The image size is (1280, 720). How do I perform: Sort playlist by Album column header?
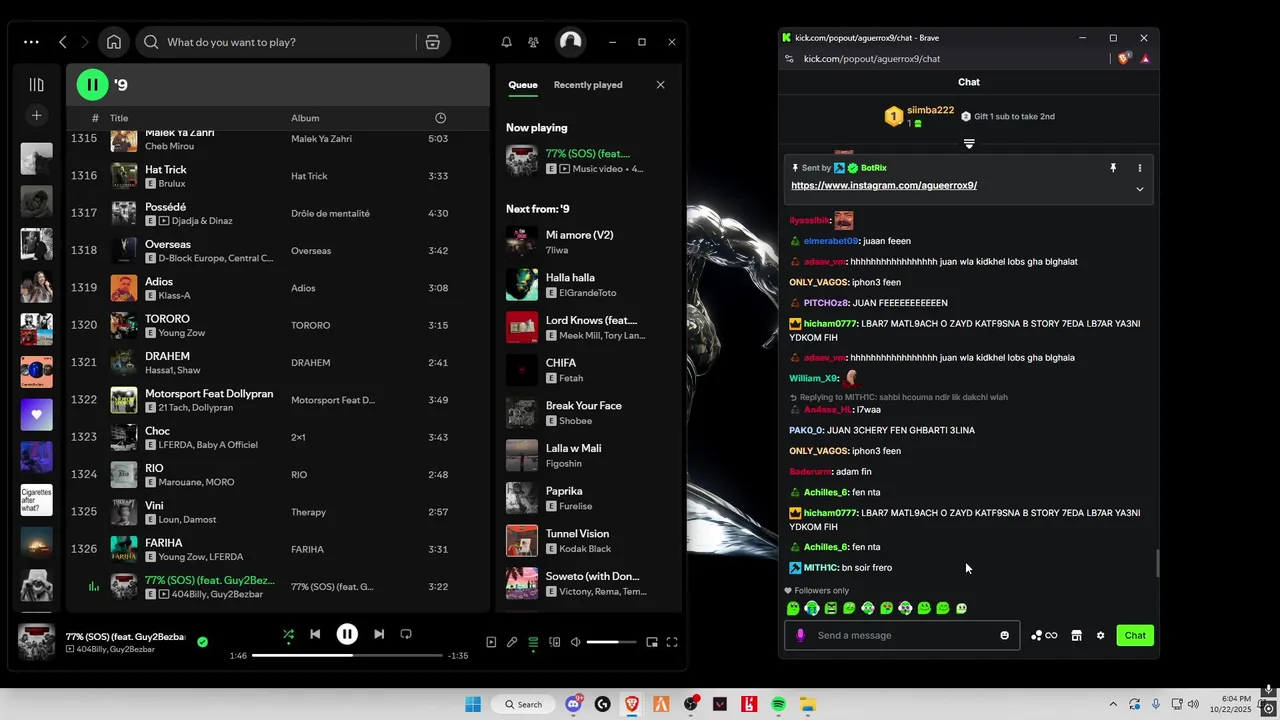(x=305, y=118)
